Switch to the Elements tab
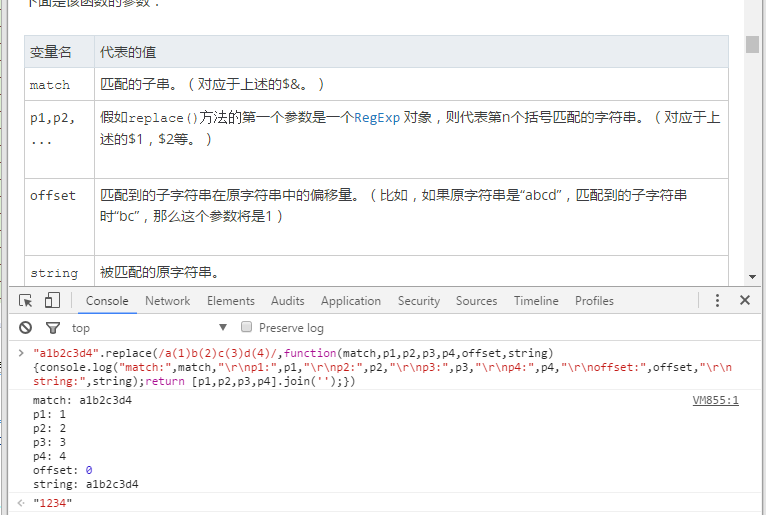The width and height of the screenshot is (766, 515). pos(231,300)
